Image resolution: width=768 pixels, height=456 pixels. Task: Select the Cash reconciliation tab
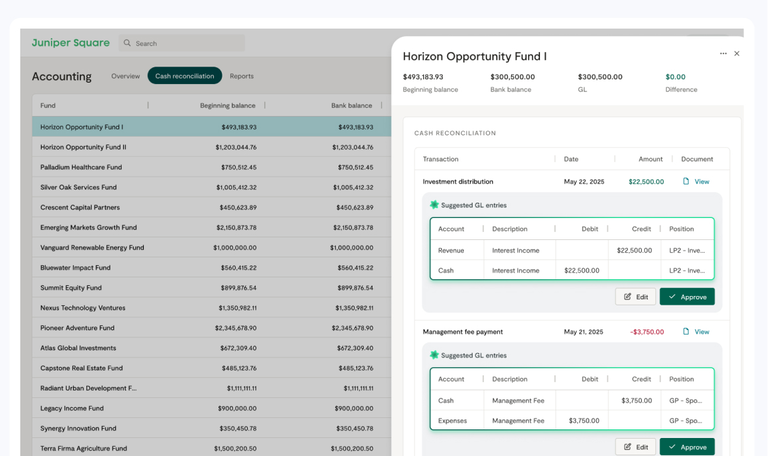185,76
